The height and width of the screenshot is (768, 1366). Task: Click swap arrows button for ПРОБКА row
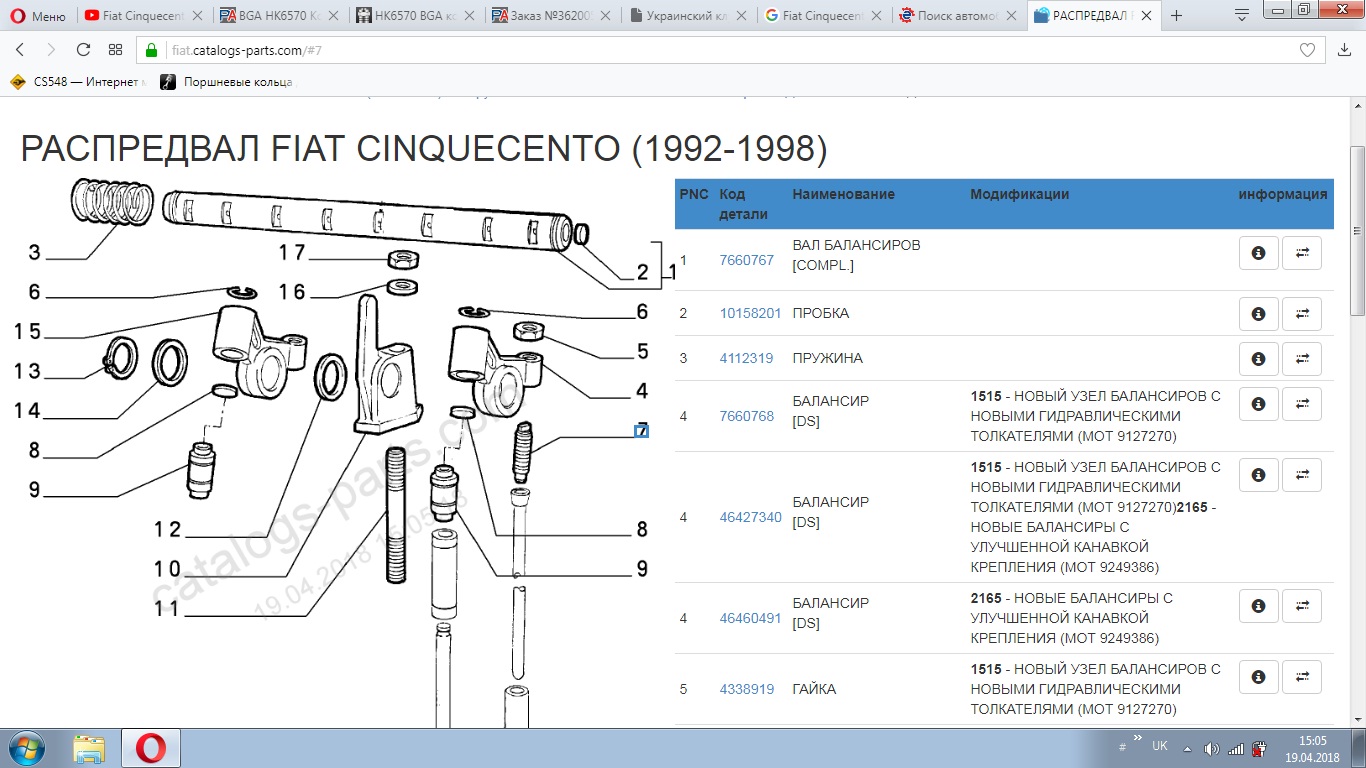click(1302, 314)
